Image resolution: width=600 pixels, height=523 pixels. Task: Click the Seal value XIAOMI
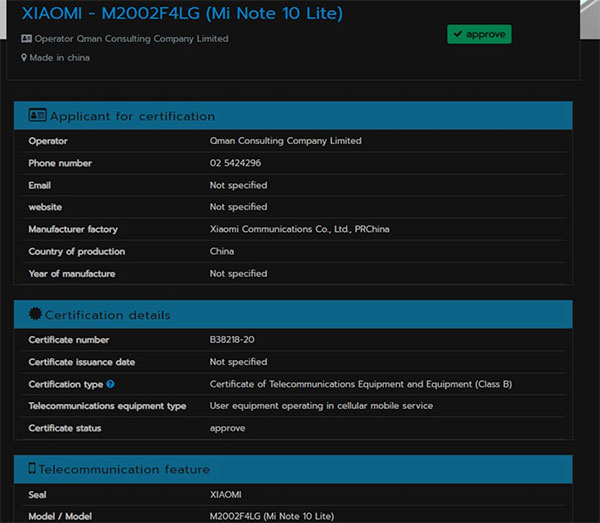tap(227, 495)
